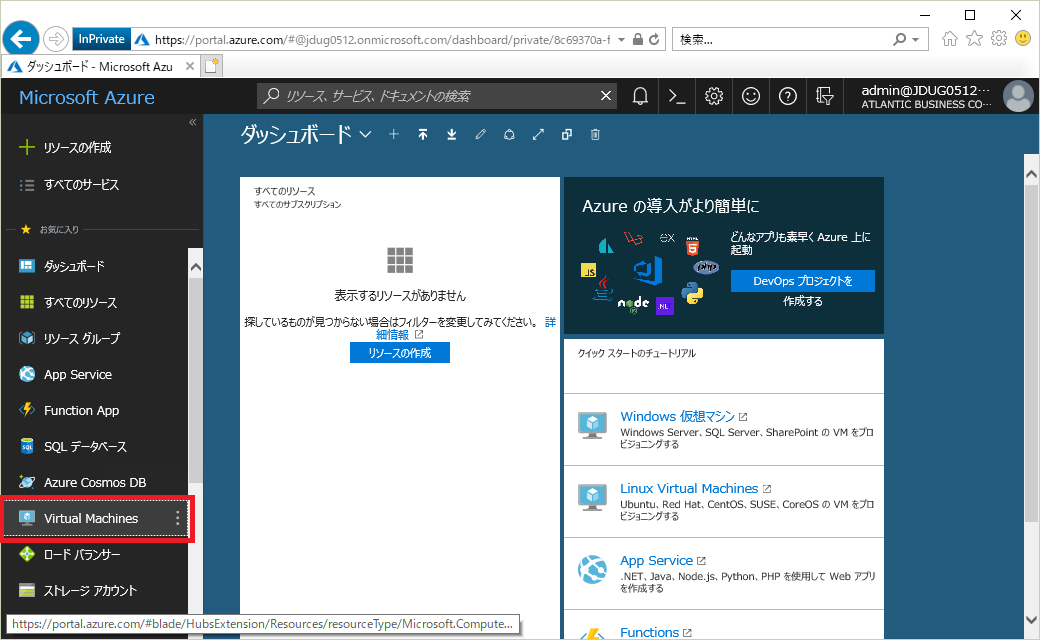Open the Functions quick start link
Image resolution: width=1040 pixels, height=640 pixels.
649,633
